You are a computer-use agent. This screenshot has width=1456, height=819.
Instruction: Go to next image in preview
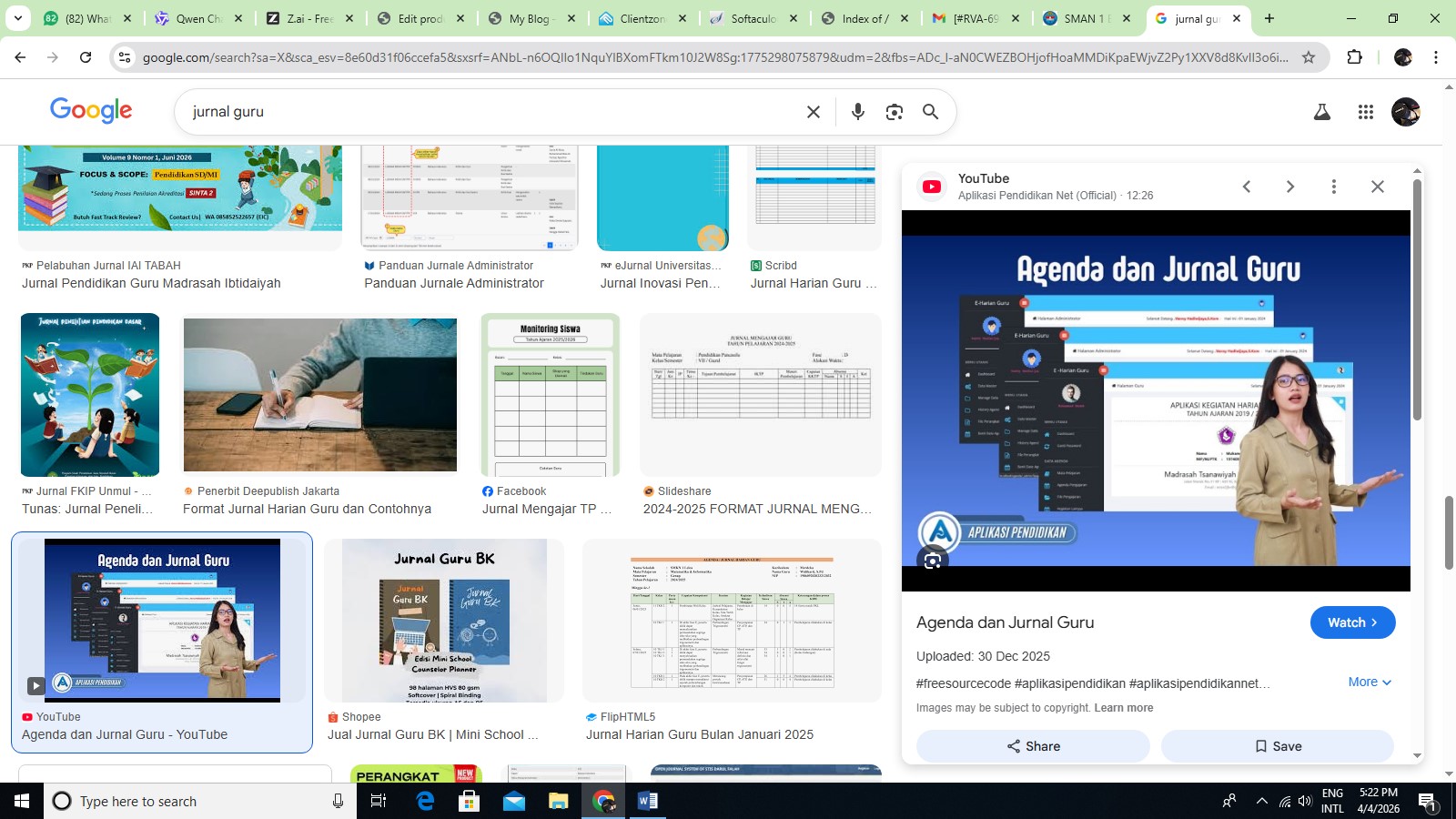[x=1289, y=187]
